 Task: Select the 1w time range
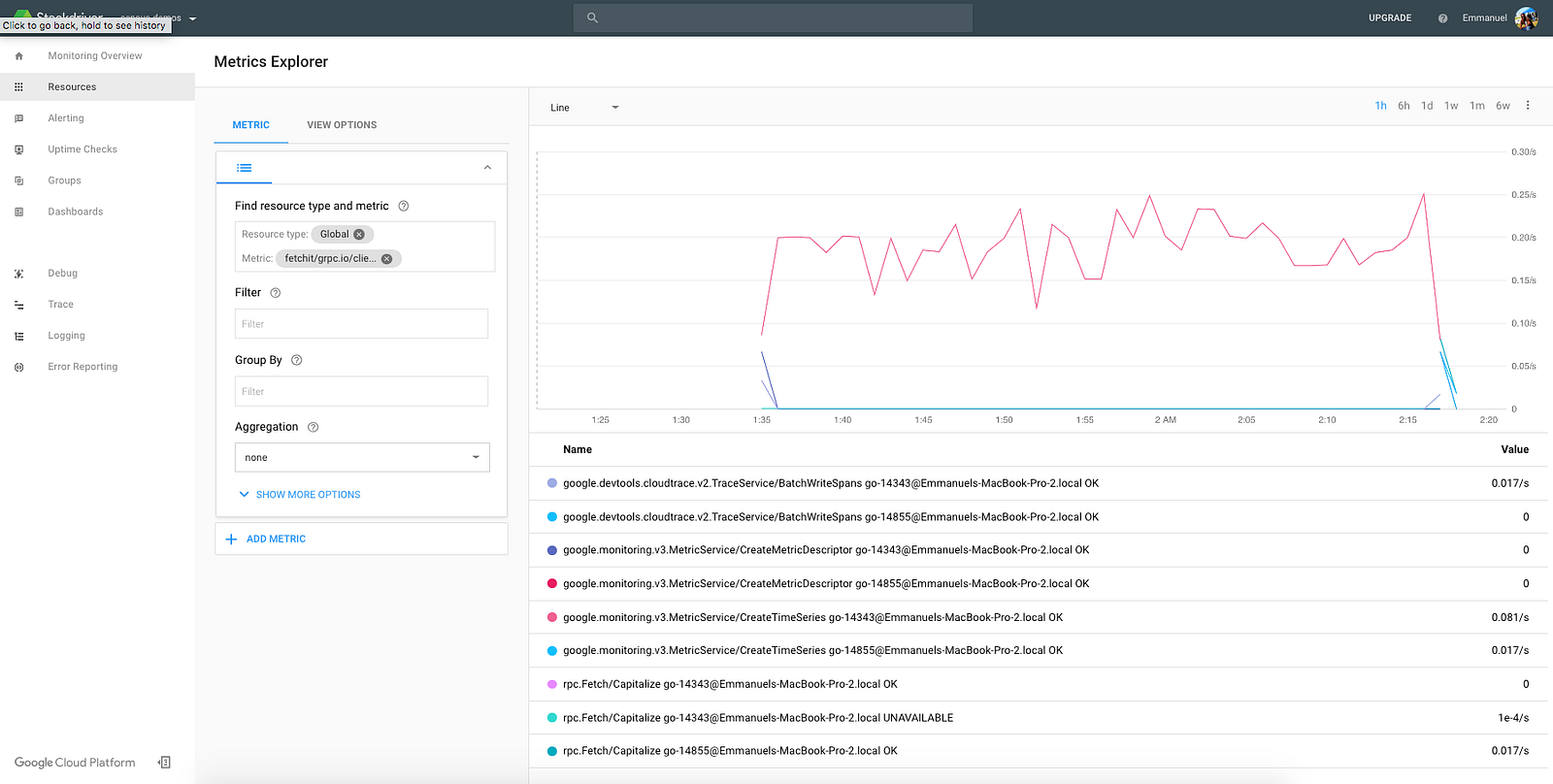1451,106
